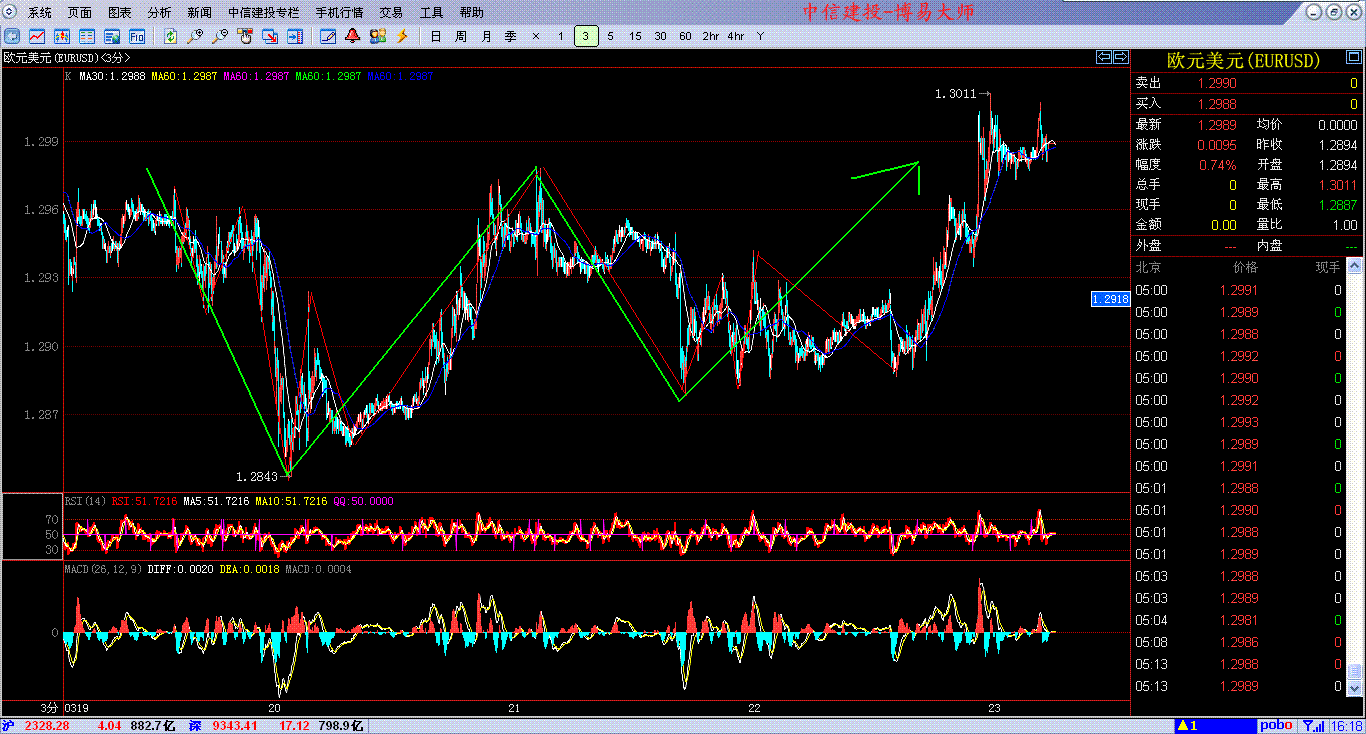Click the MA30:1.2988 moving average label
This screenshot has width=1366, height=734.
tap(112, 76)
